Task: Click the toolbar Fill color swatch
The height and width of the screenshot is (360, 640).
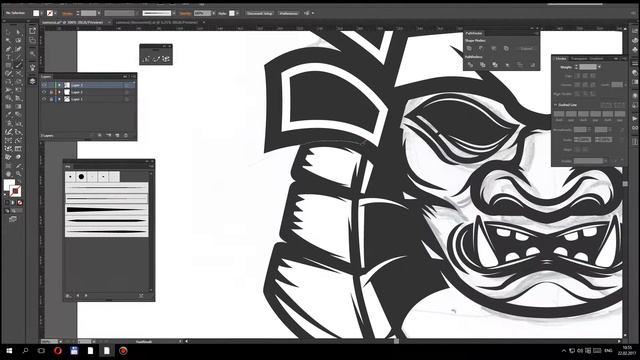Action: point(9,184)
